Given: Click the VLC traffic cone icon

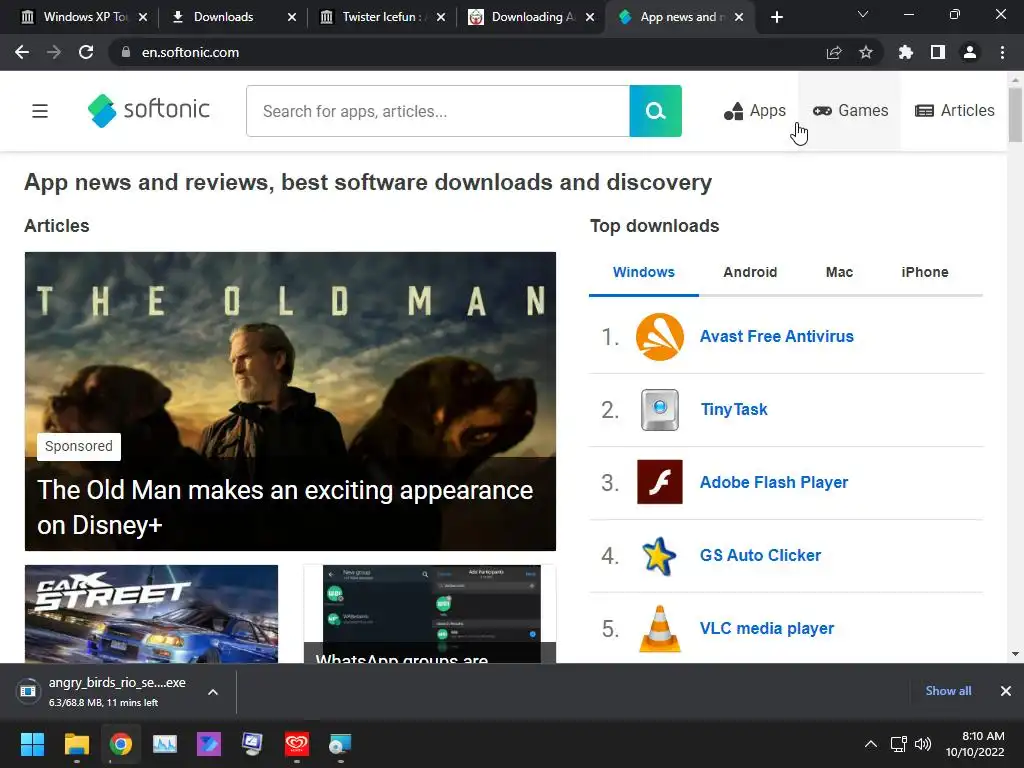Looking at the screenshot, I should click(660, 629).
